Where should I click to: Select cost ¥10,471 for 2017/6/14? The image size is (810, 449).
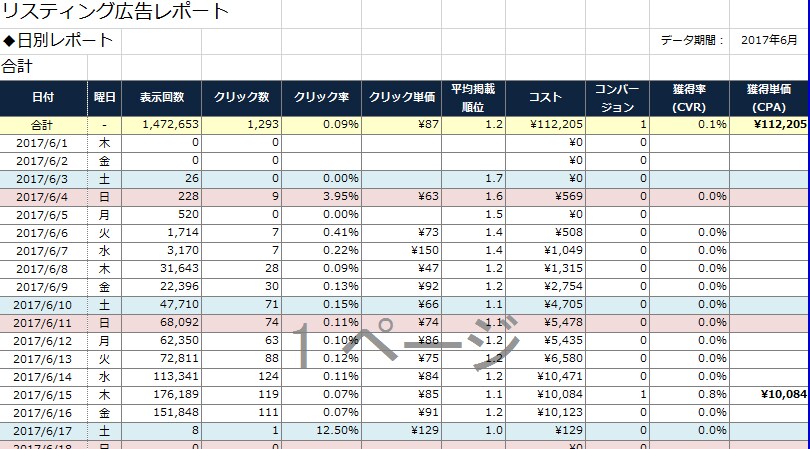545,377
